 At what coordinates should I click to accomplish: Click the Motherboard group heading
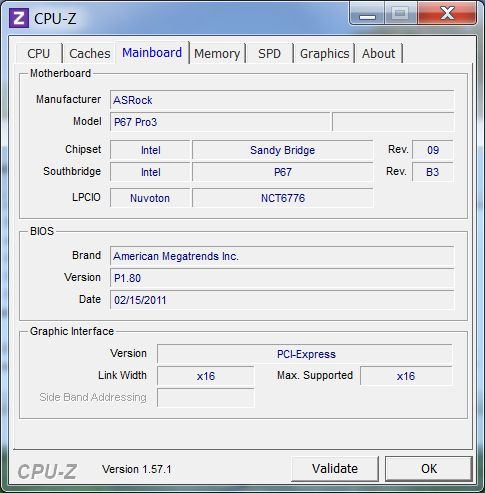pyautogui.click(x=60, y=73)
